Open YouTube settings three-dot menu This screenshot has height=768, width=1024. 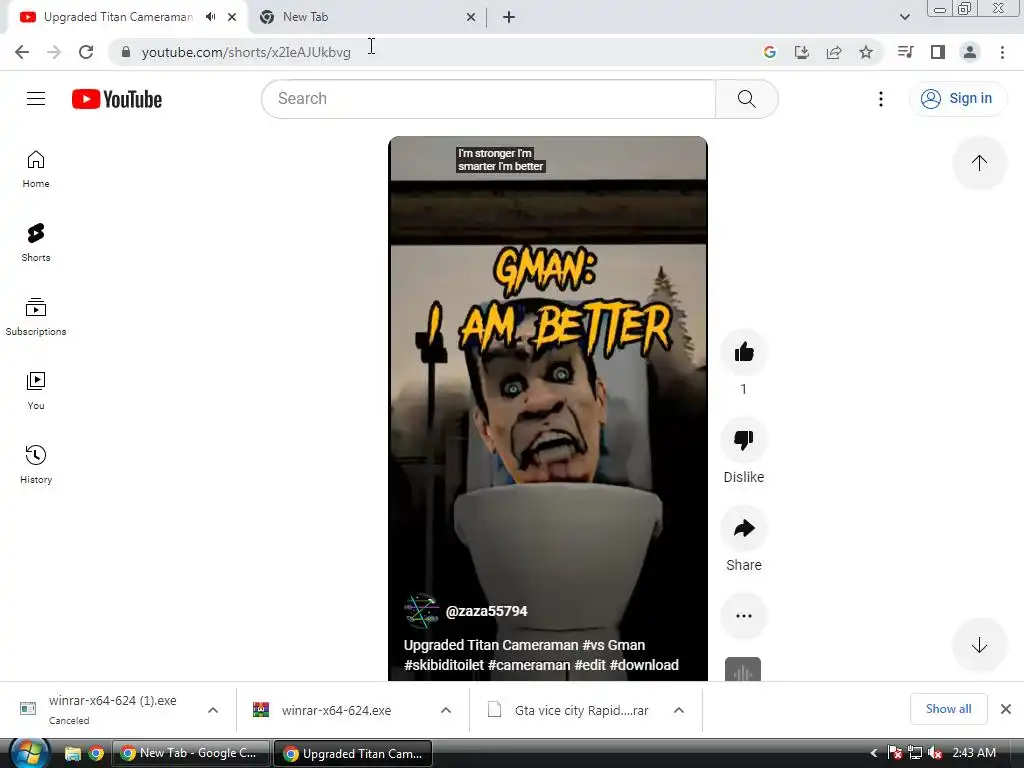(x=880, y=99)
